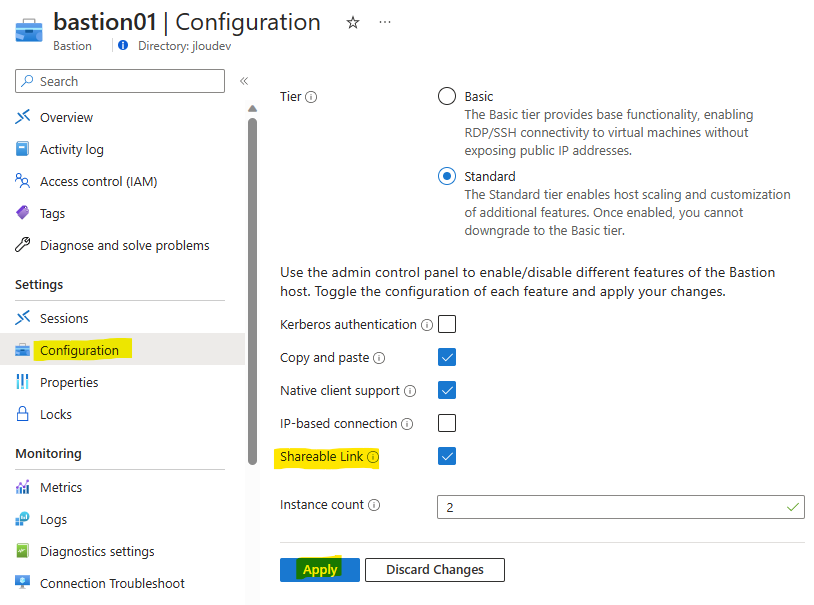Viewport: 814px width, 605px height.
Task: Click the IP-based connection info icon
Action: coord(408,424)
